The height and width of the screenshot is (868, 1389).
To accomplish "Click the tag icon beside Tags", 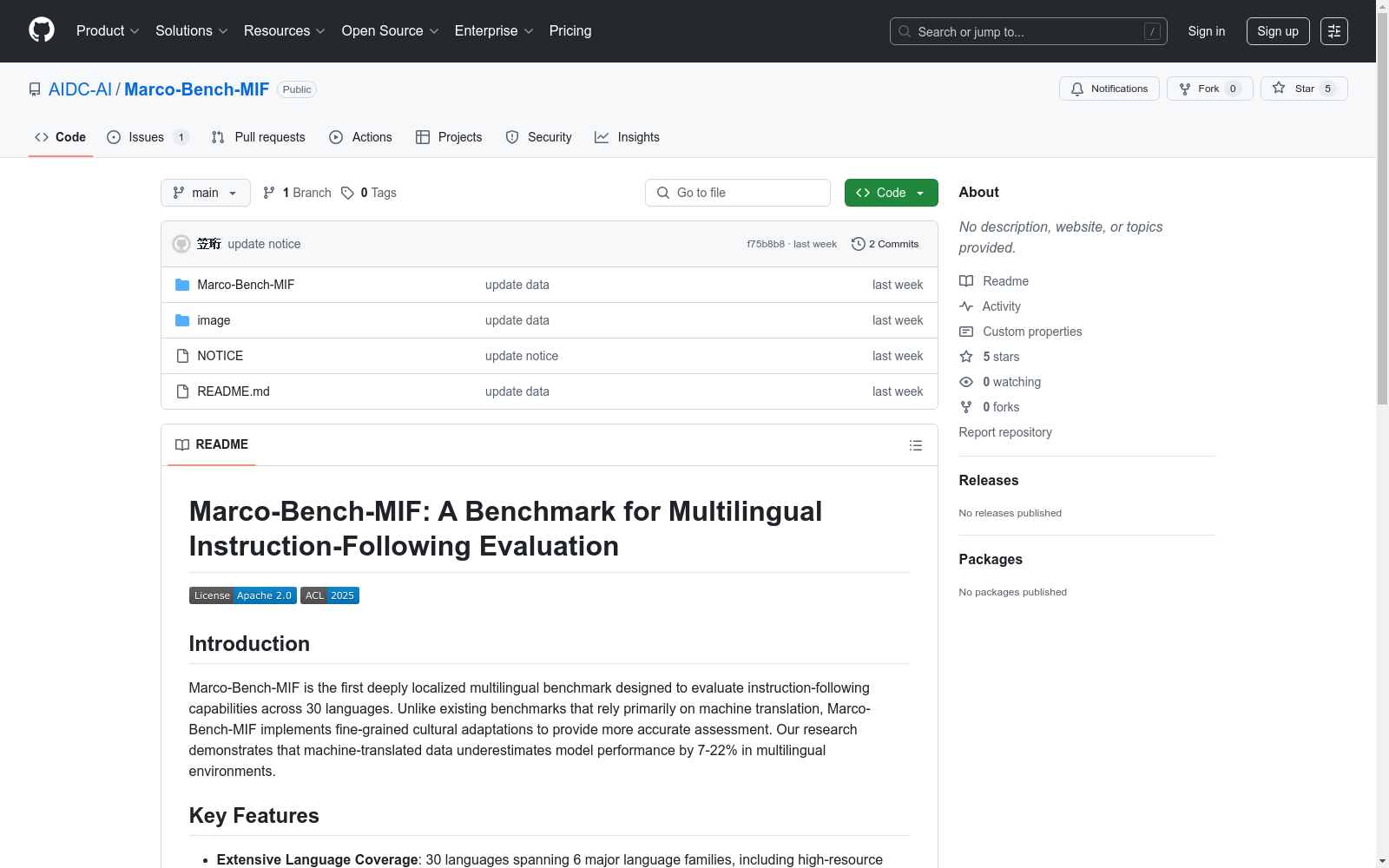I will pos(347,193).
